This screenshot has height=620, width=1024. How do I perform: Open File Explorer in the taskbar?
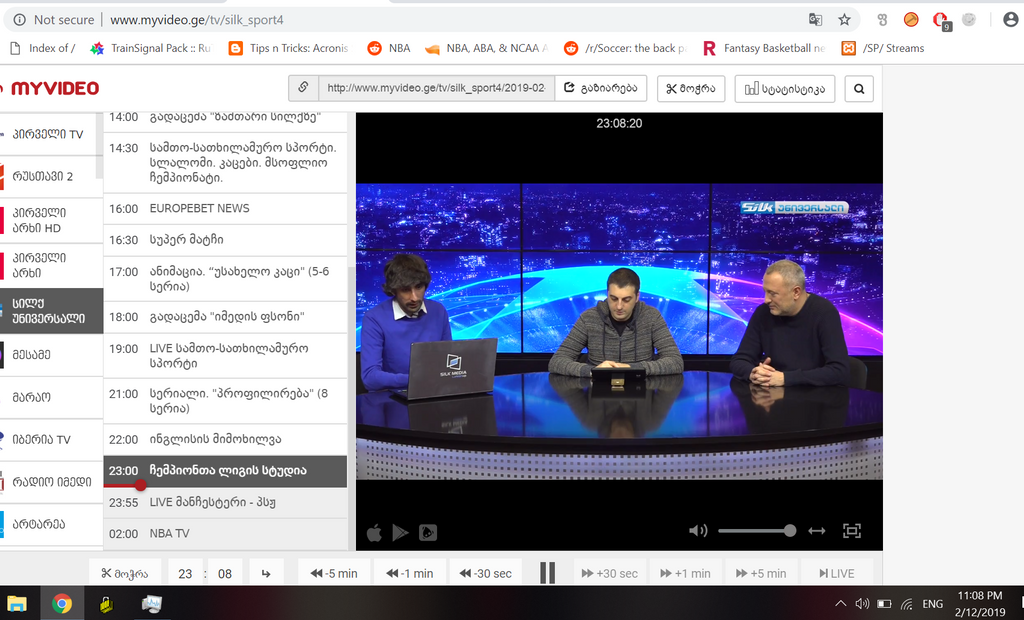[x=17, y=603]
